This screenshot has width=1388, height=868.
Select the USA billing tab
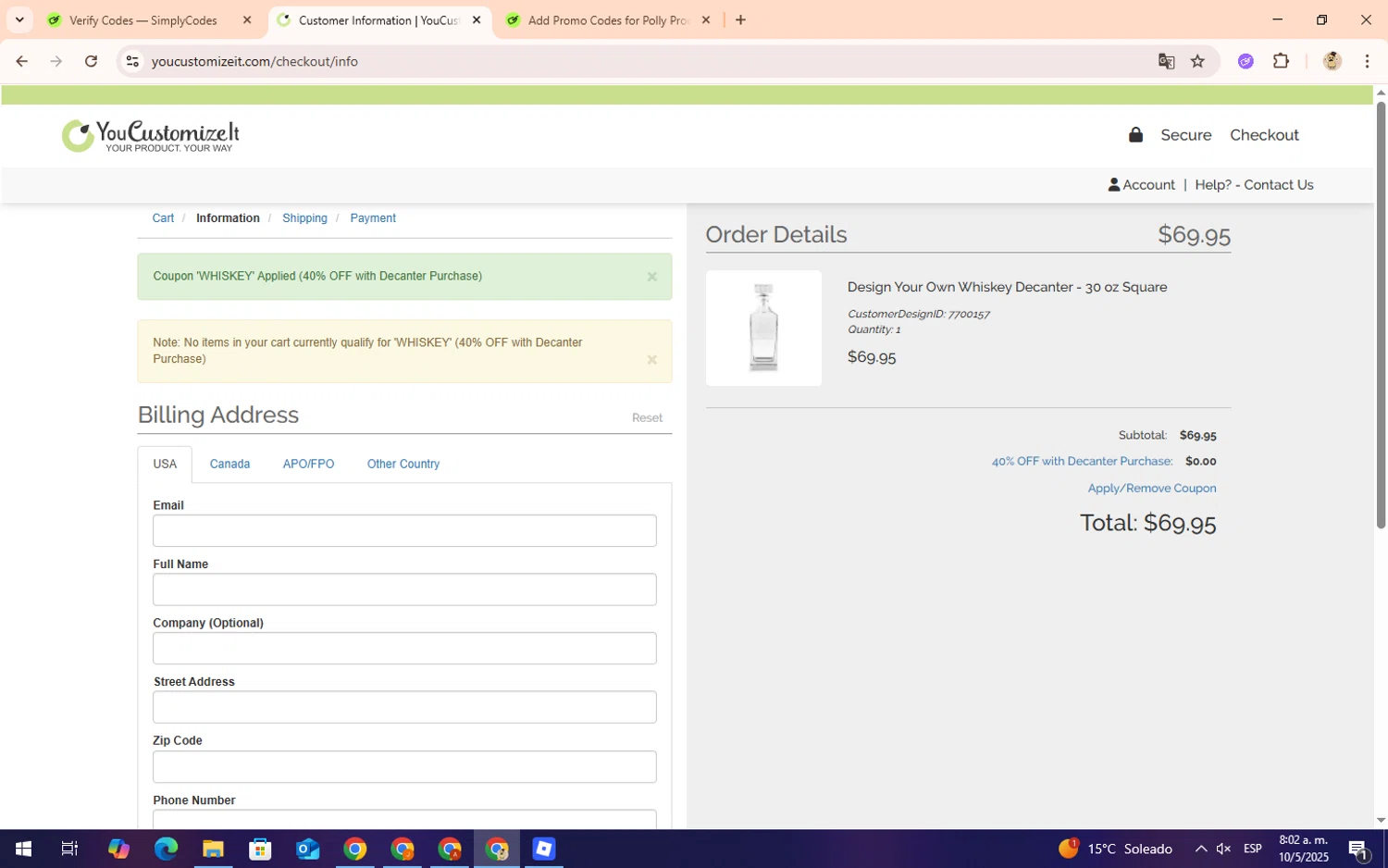pyautogui.click(x=165, y=464)
